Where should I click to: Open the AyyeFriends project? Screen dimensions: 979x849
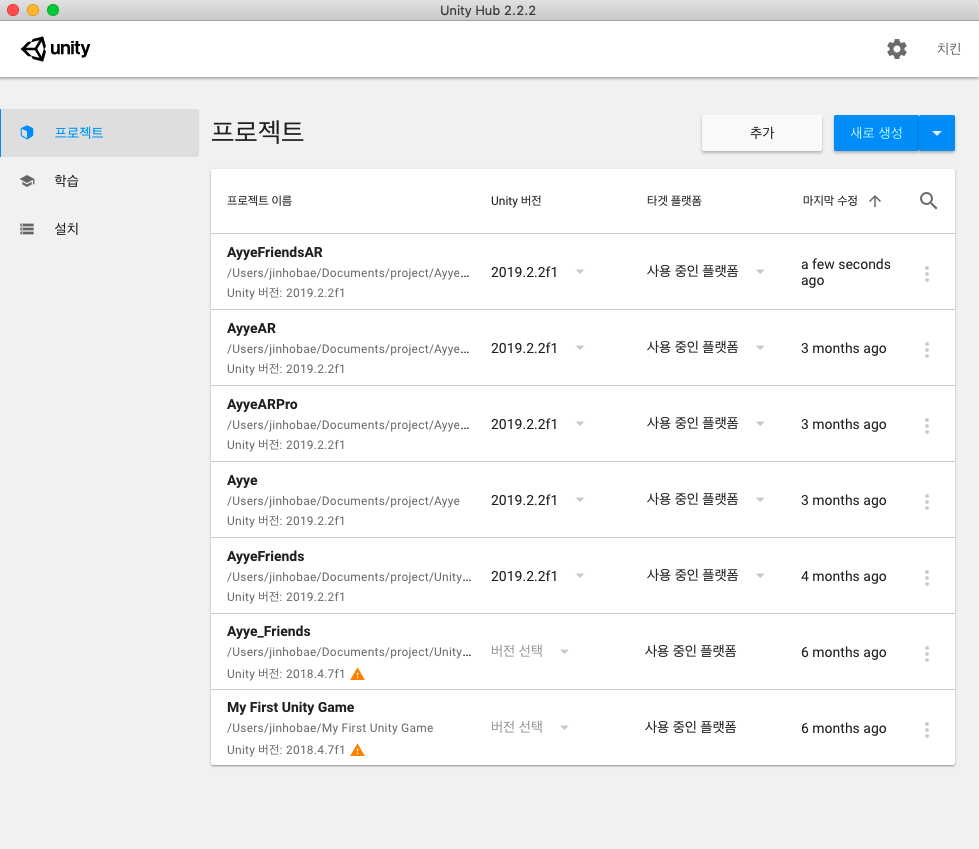coord(583,576)
